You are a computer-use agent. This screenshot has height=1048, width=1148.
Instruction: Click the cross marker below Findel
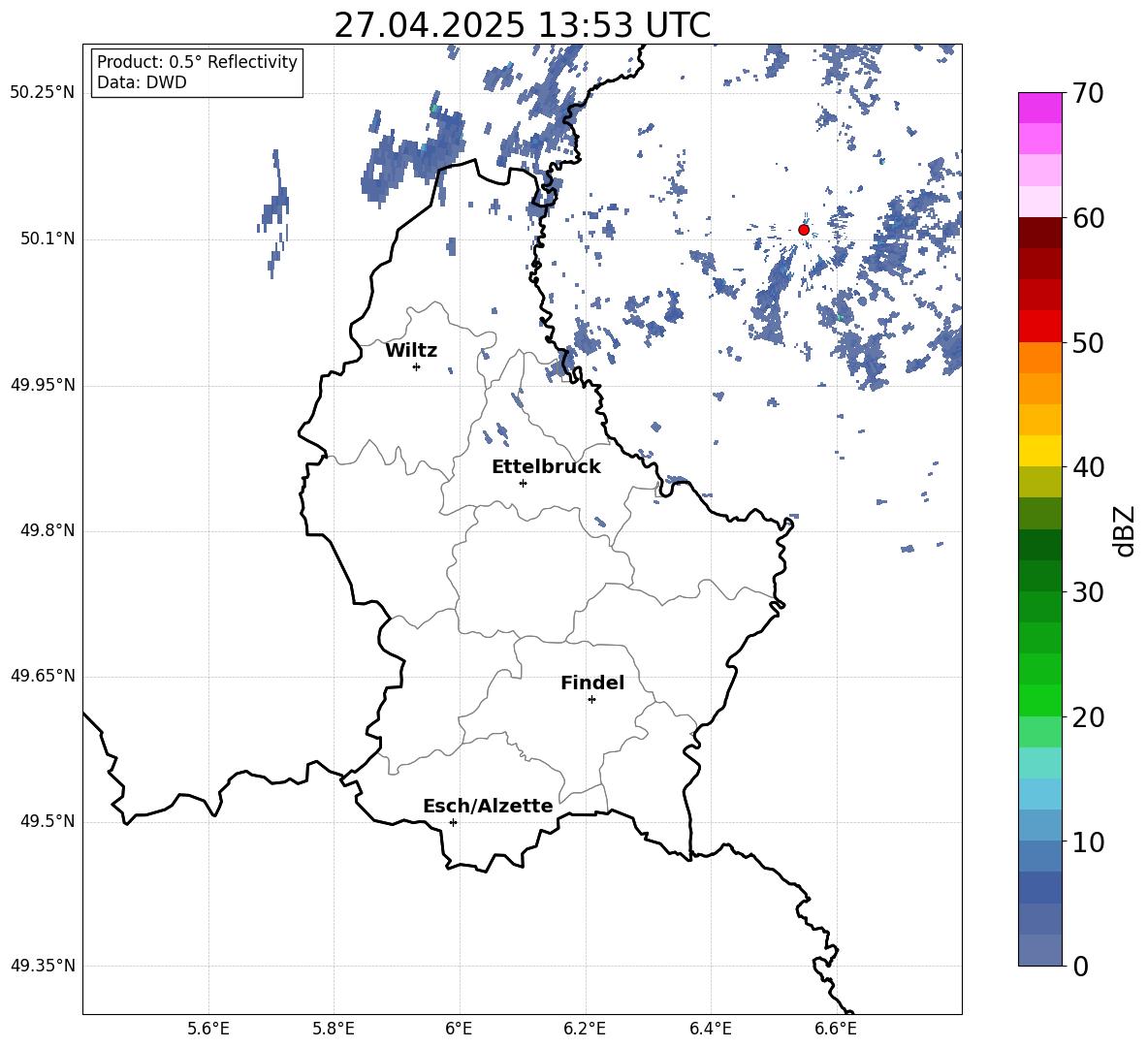(x=591, y=700)
